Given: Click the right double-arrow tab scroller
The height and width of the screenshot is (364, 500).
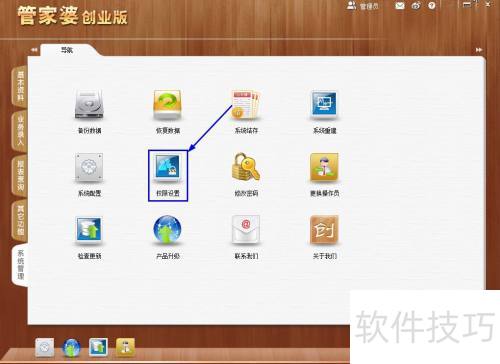Looking at the screenshot, I should click(x=479, y=50).
